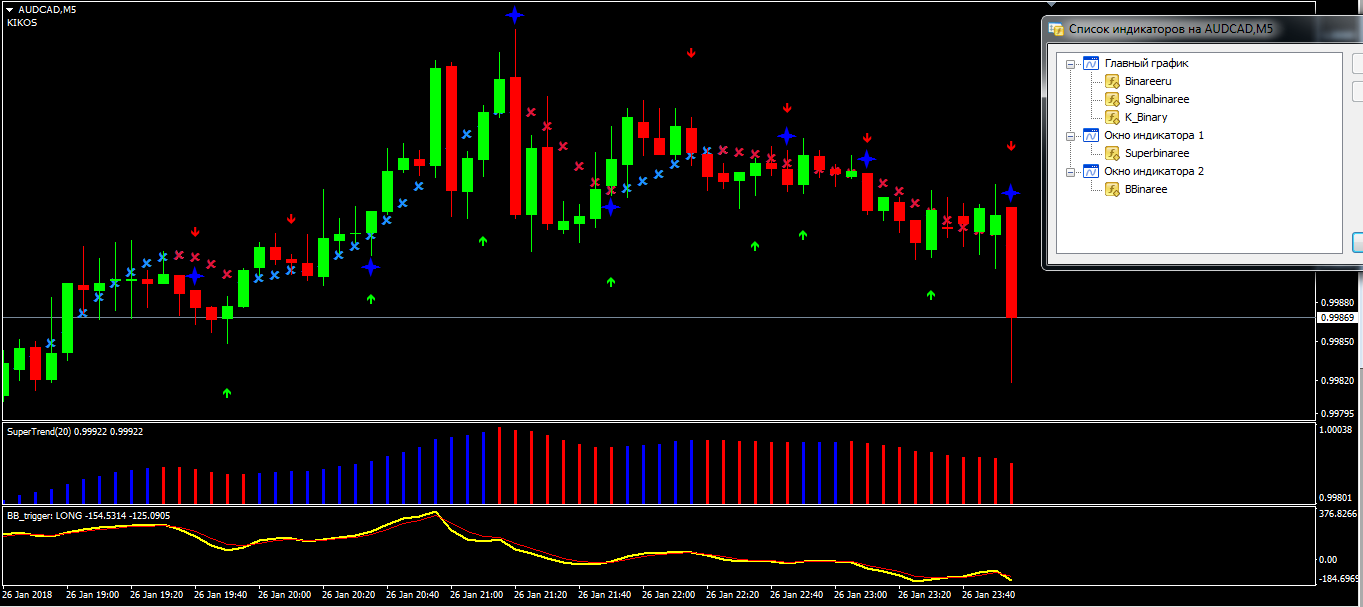Click the Окно индикатора 2 chart icon

[x=1091, y=171]
